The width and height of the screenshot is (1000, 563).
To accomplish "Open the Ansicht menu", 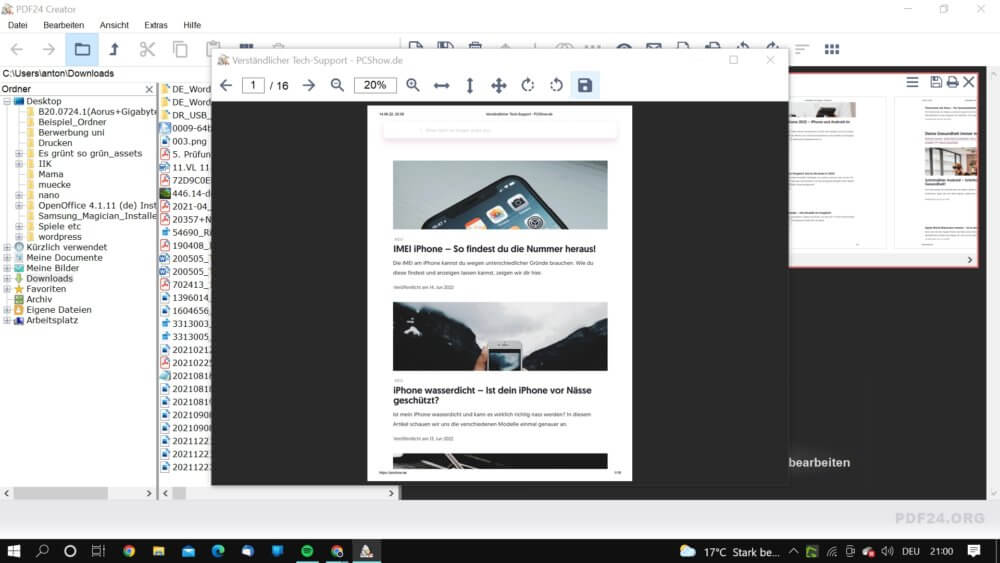I will pyautogui.click(x=114, y=25).
